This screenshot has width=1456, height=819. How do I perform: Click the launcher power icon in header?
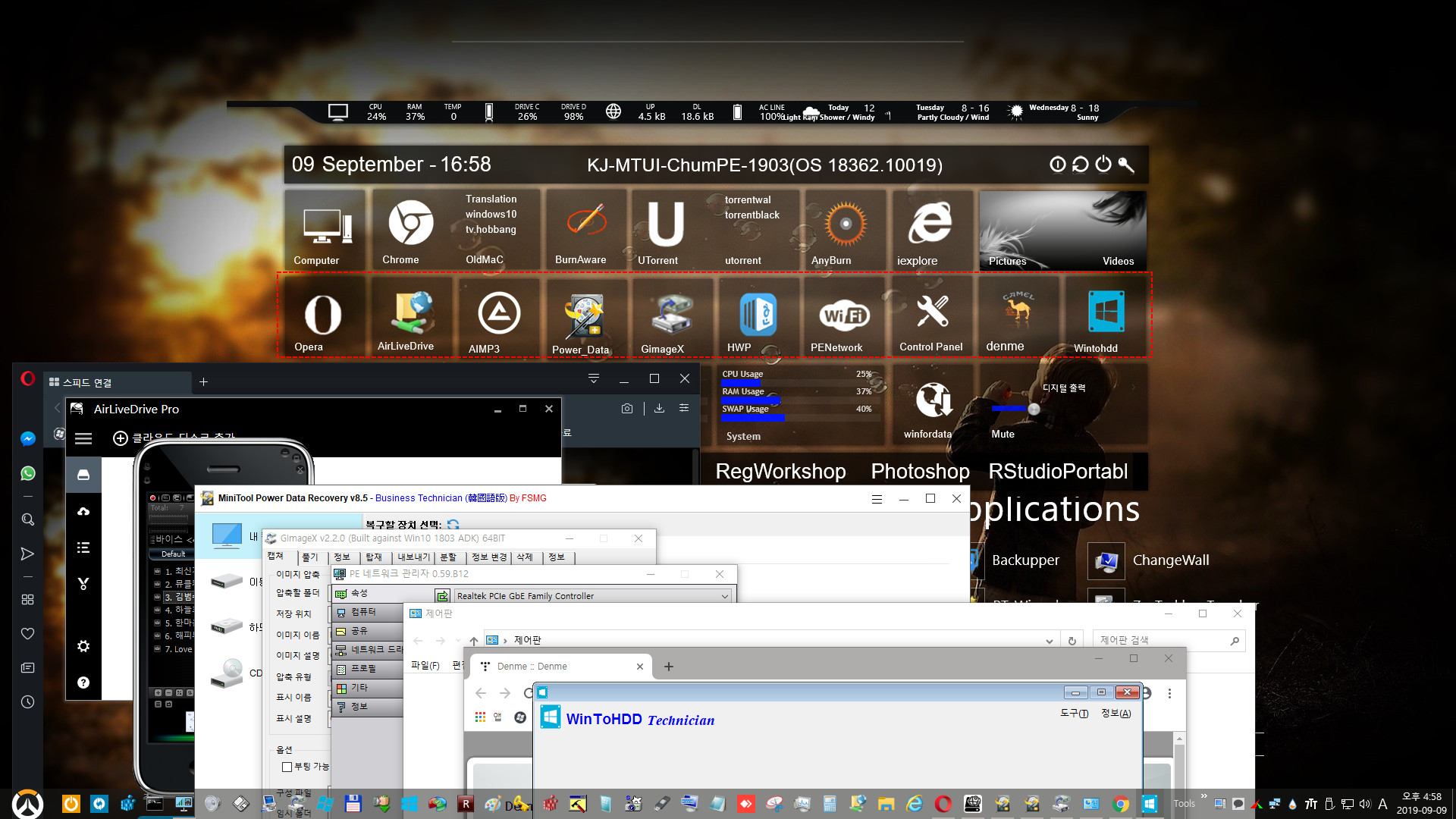[x=1103, y=164]
